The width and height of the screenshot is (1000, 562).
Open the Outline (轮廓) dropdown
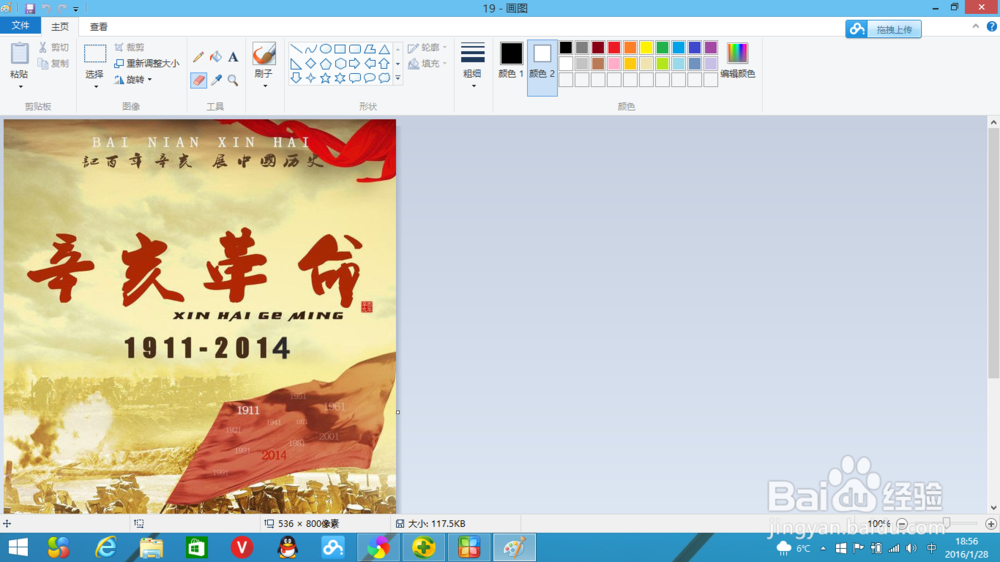pyautogui.click(x=427, y=47)
